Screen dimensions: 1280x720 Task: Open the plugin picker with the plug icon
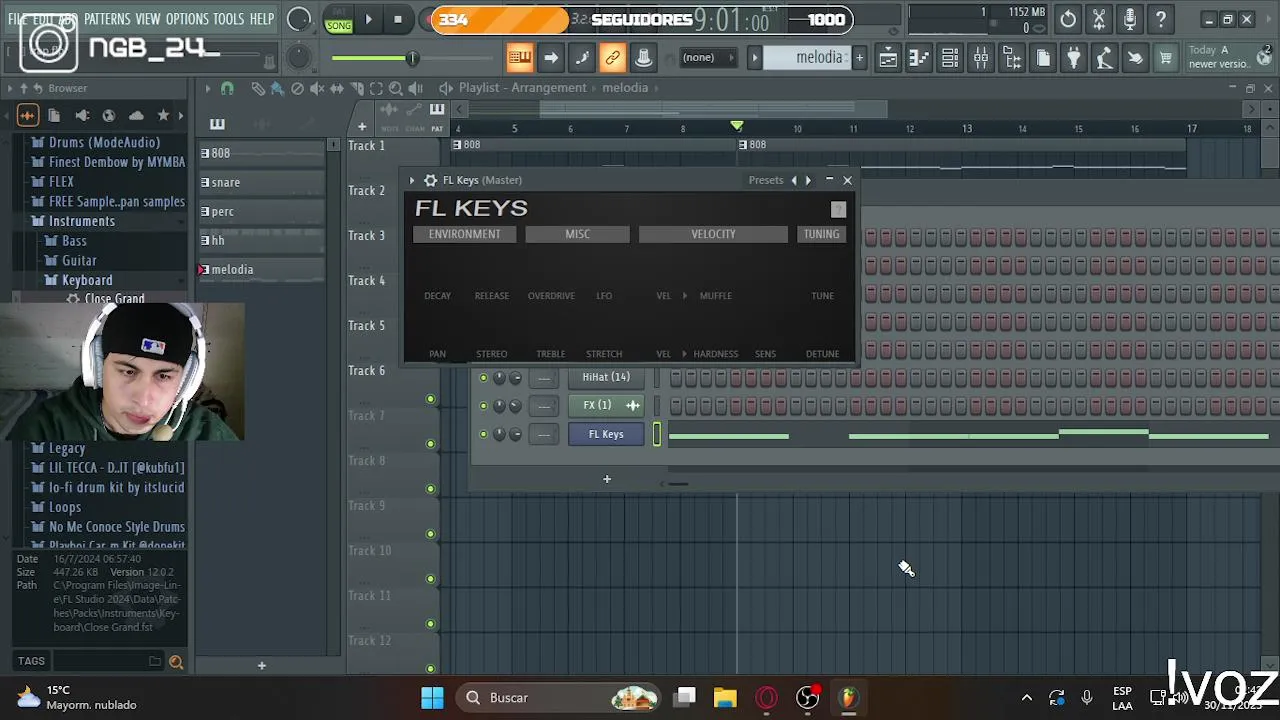[1073, 59]
